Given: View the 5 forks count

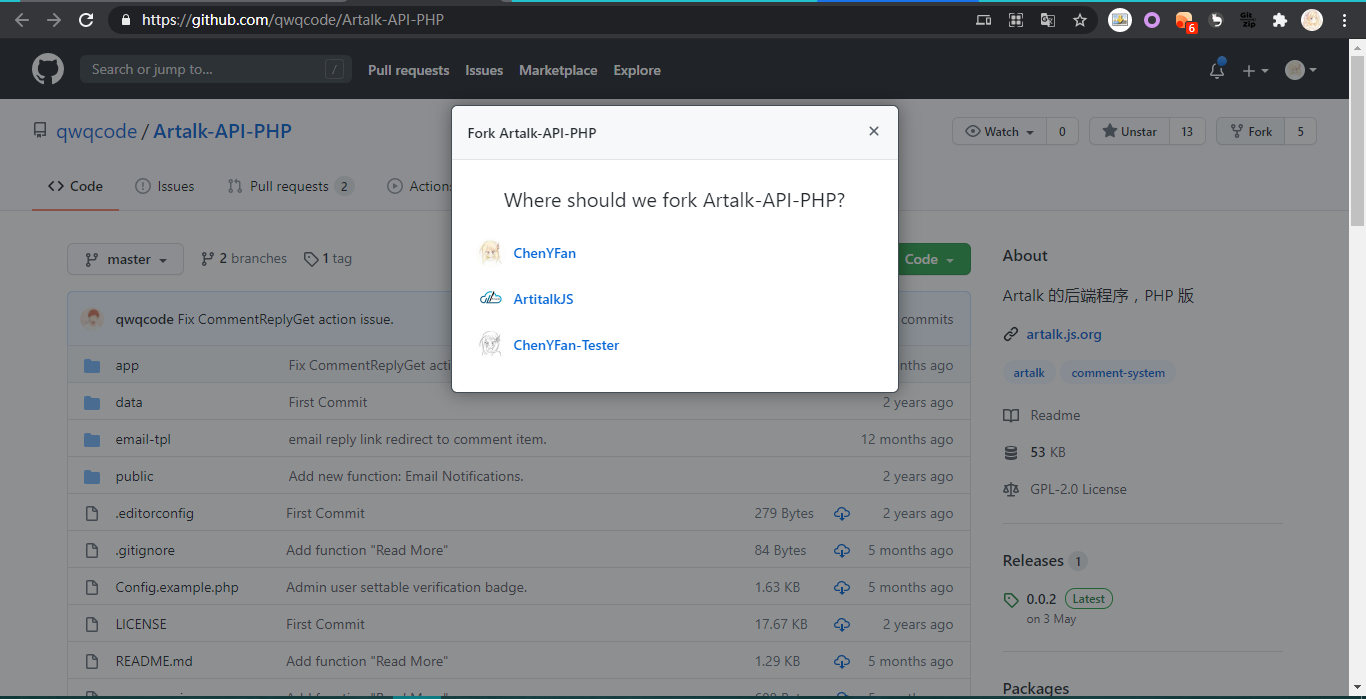Looking at the screenshot, I should (x=1300, y=131).
